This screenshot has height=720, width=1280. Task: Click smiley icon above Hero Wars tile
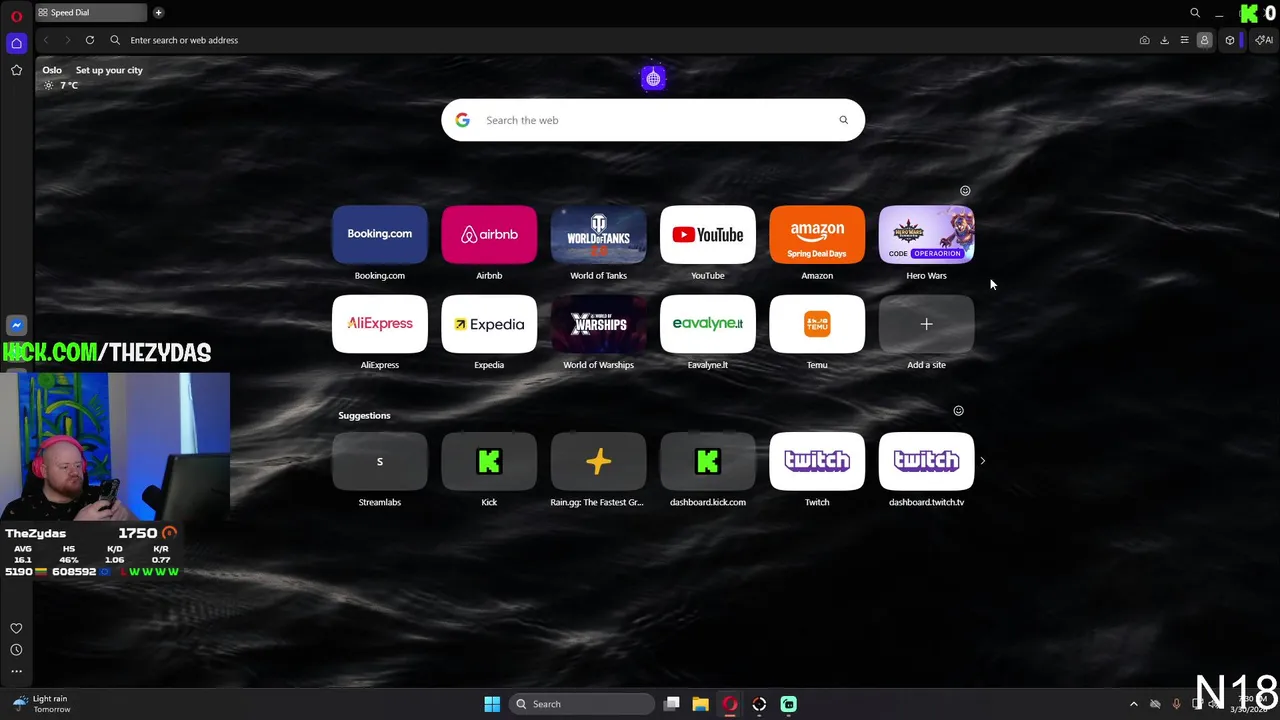pyautogui.click(x=965, y=190)
